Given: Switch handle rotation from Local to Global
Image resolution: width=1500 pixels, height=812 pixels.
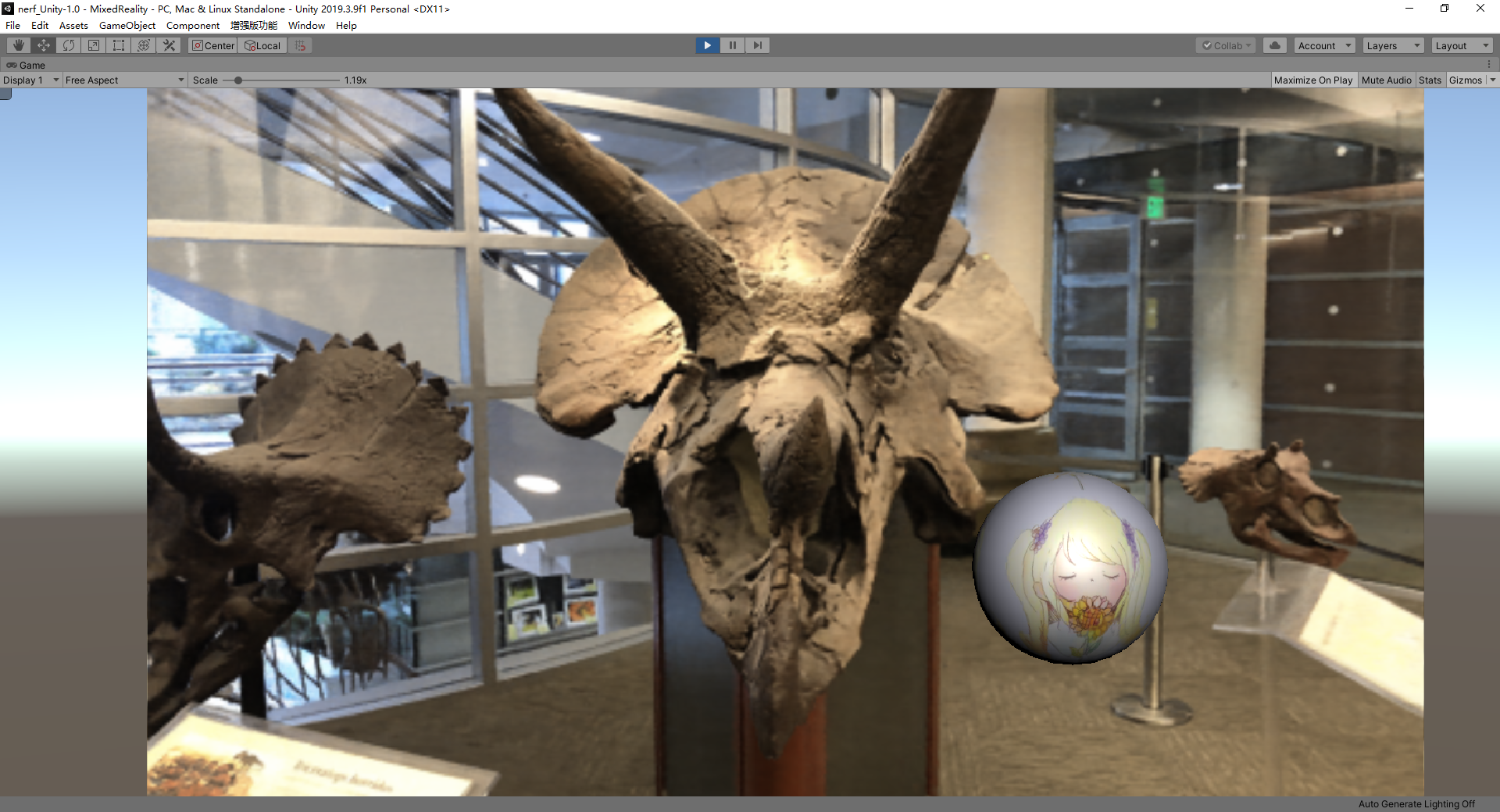Looking at the screenshot, I should pyautogui.click(x=262, y=45).
